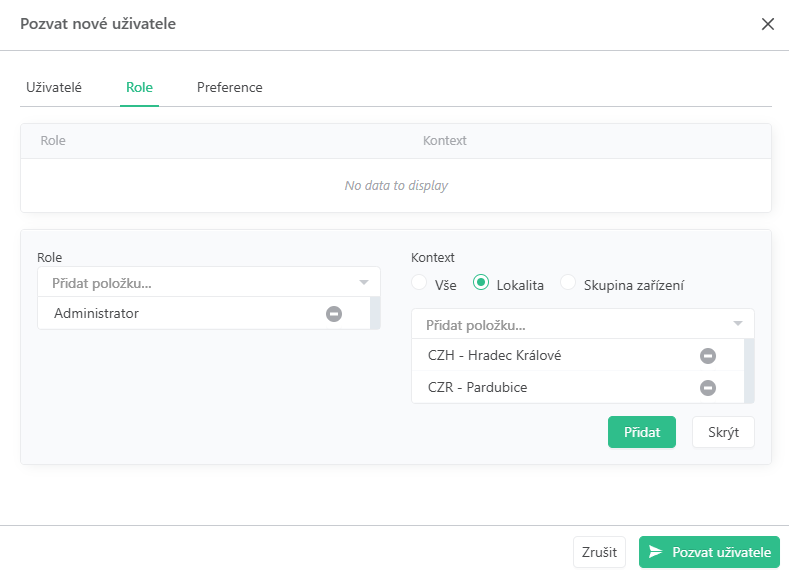Screen dimensions: 789x573
Task: Remove CZR - Pardubice from list
Action: click(707, 388)
